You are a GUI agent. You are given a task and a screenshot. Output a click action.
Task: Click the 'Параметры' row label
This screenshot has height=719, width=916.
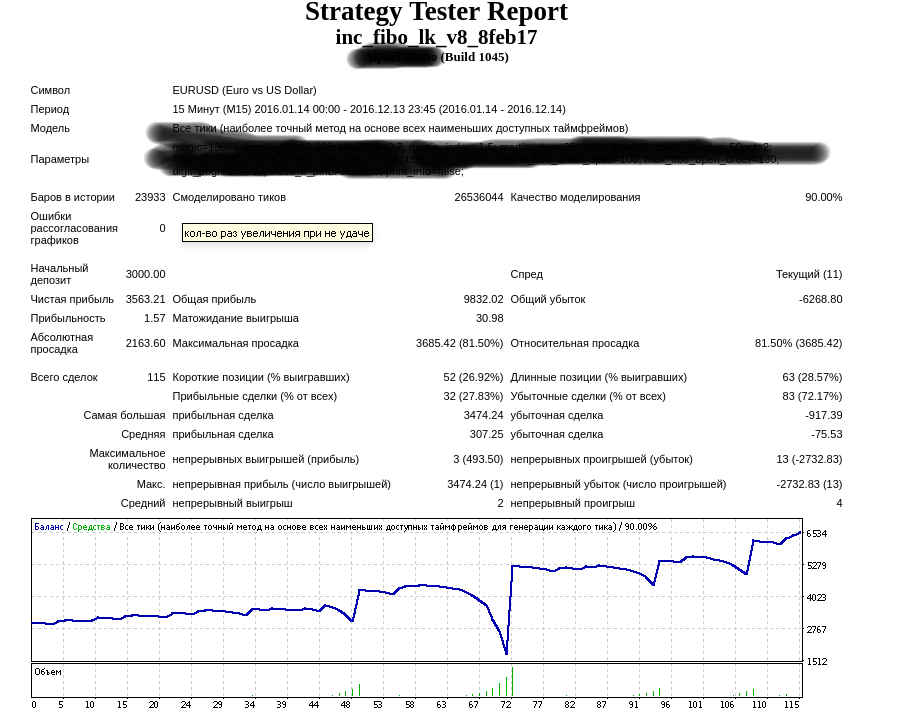click(60, 159)
